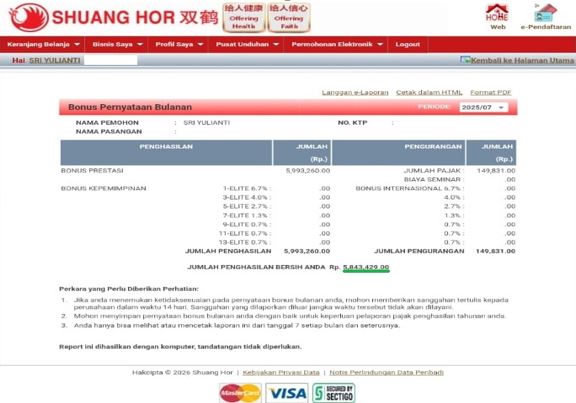Click the Offering Health badge
This screenshot has width=576, height=403.
(244, 17)
